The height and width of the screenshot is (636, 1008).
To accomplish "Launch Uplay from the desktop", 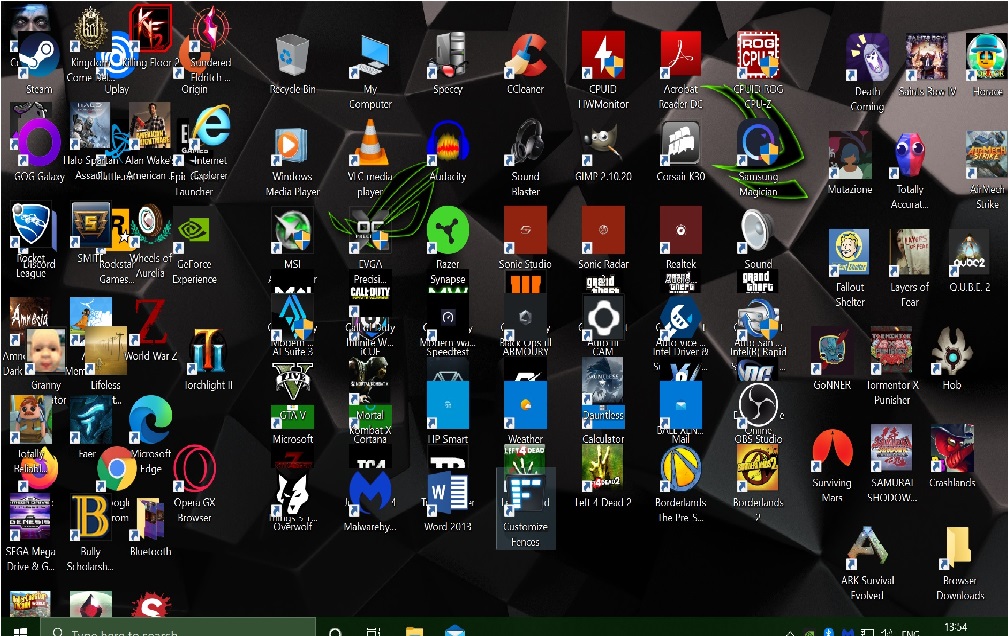I will [120, 55].
